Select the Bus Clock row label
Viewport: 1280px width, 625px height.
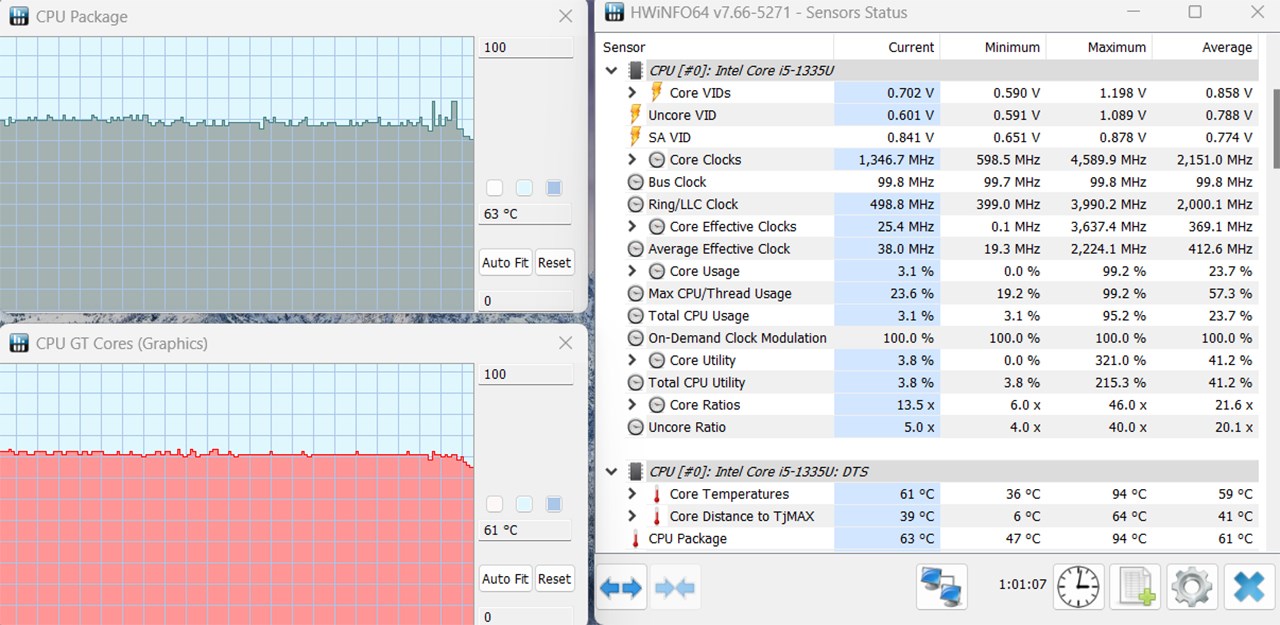click(677, 182)
